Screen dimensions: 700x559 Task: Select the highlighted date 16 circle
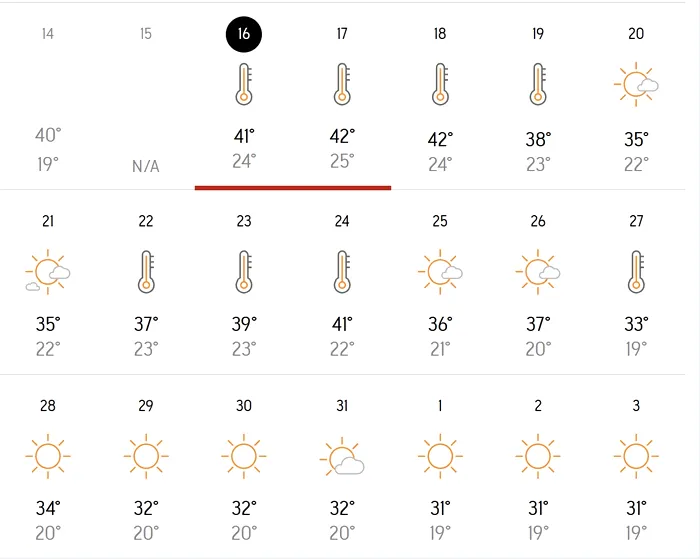click(x=243, y=34)
